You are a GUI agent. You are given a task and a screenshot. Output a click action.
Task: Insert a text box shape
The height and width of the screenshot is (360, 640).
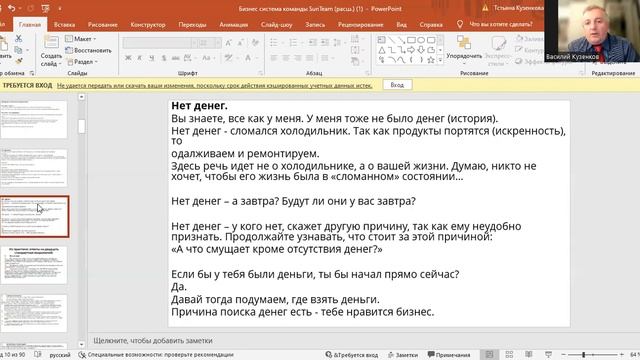tap(381, 40)
